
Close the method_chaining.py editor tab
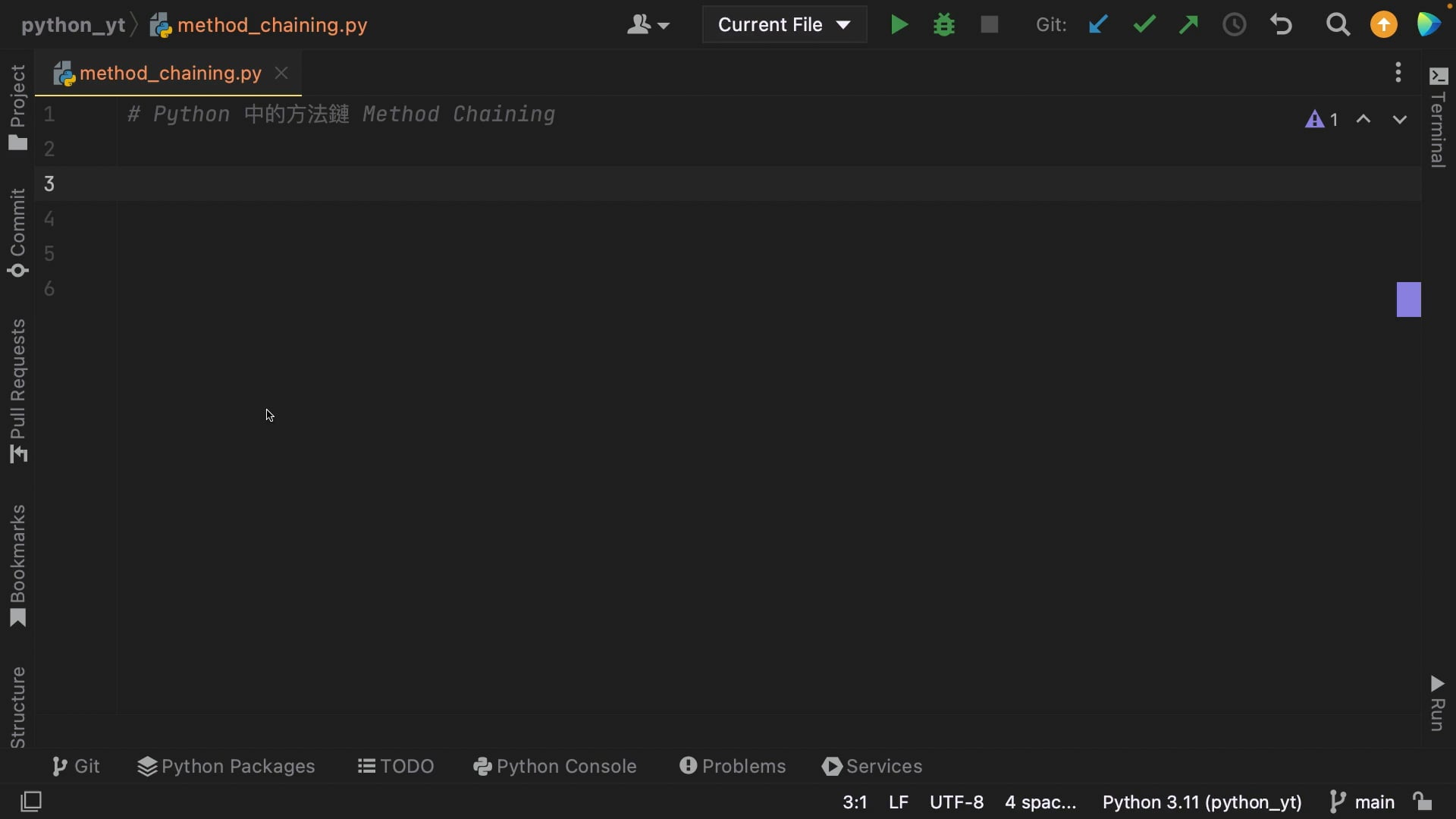[x=281, y=73]
